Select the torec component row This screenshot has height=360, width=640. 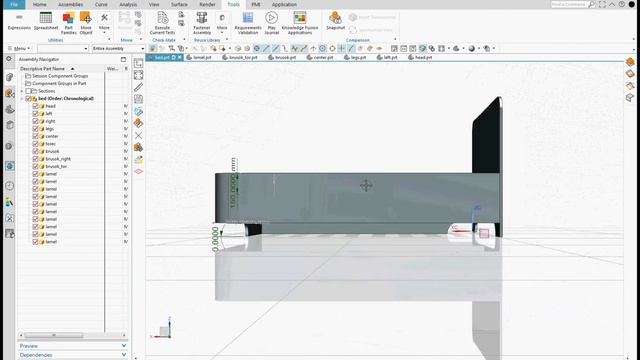click(x=51, y=144)
